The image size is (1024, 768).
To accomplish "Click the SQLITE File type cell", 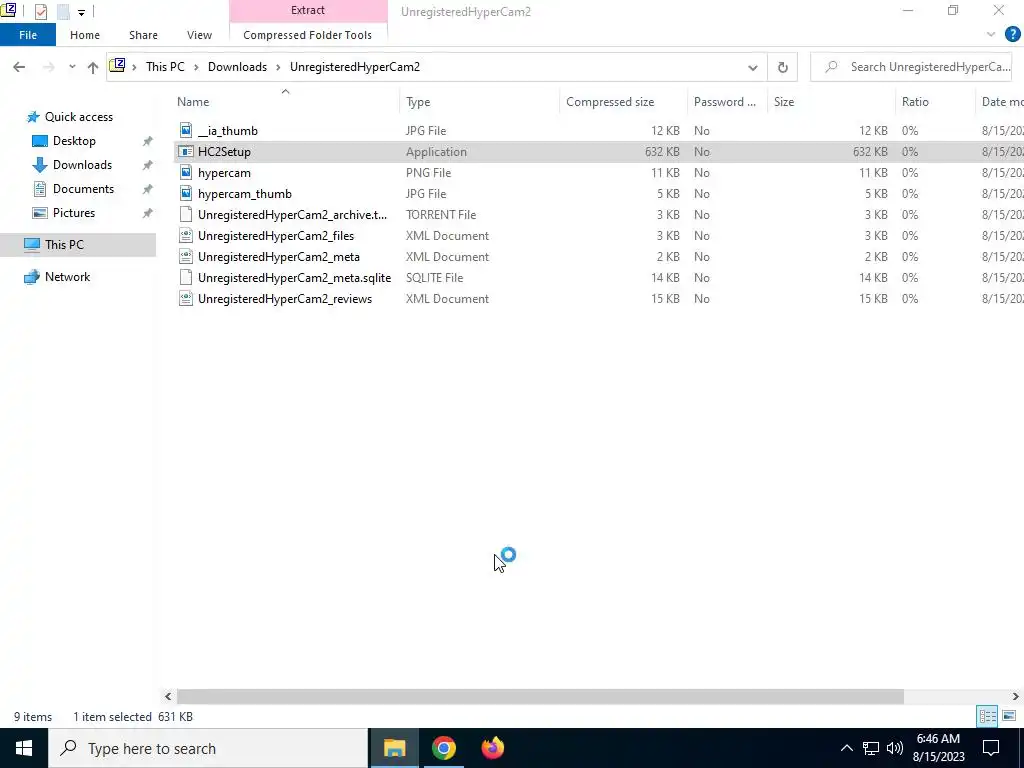I will pyautogui.click(x=434, y=278).
